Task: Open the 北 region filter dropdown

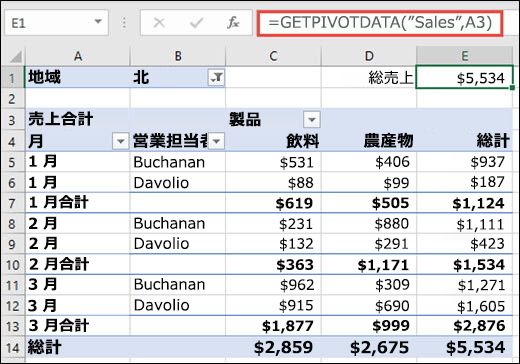Action: click(216, 78)
